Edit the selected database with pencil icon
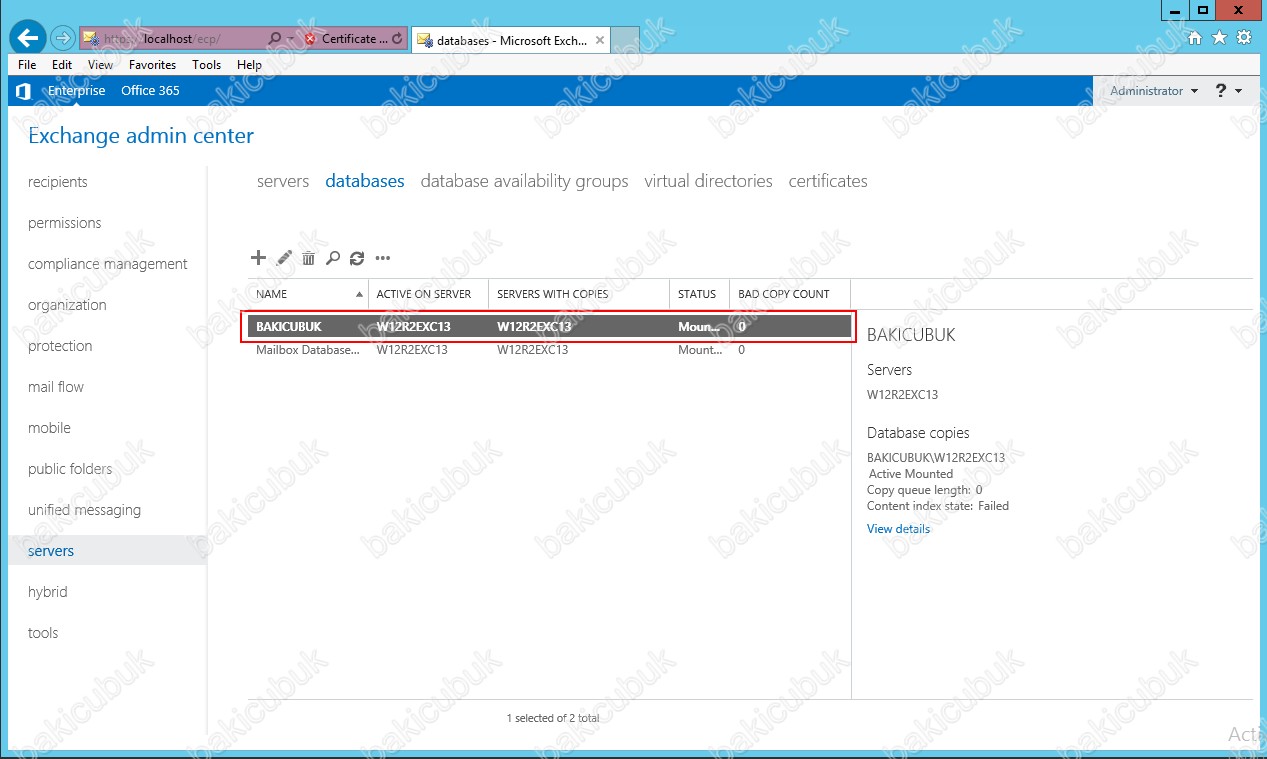Screen dimensions: 1267x759 click(284, 258)
